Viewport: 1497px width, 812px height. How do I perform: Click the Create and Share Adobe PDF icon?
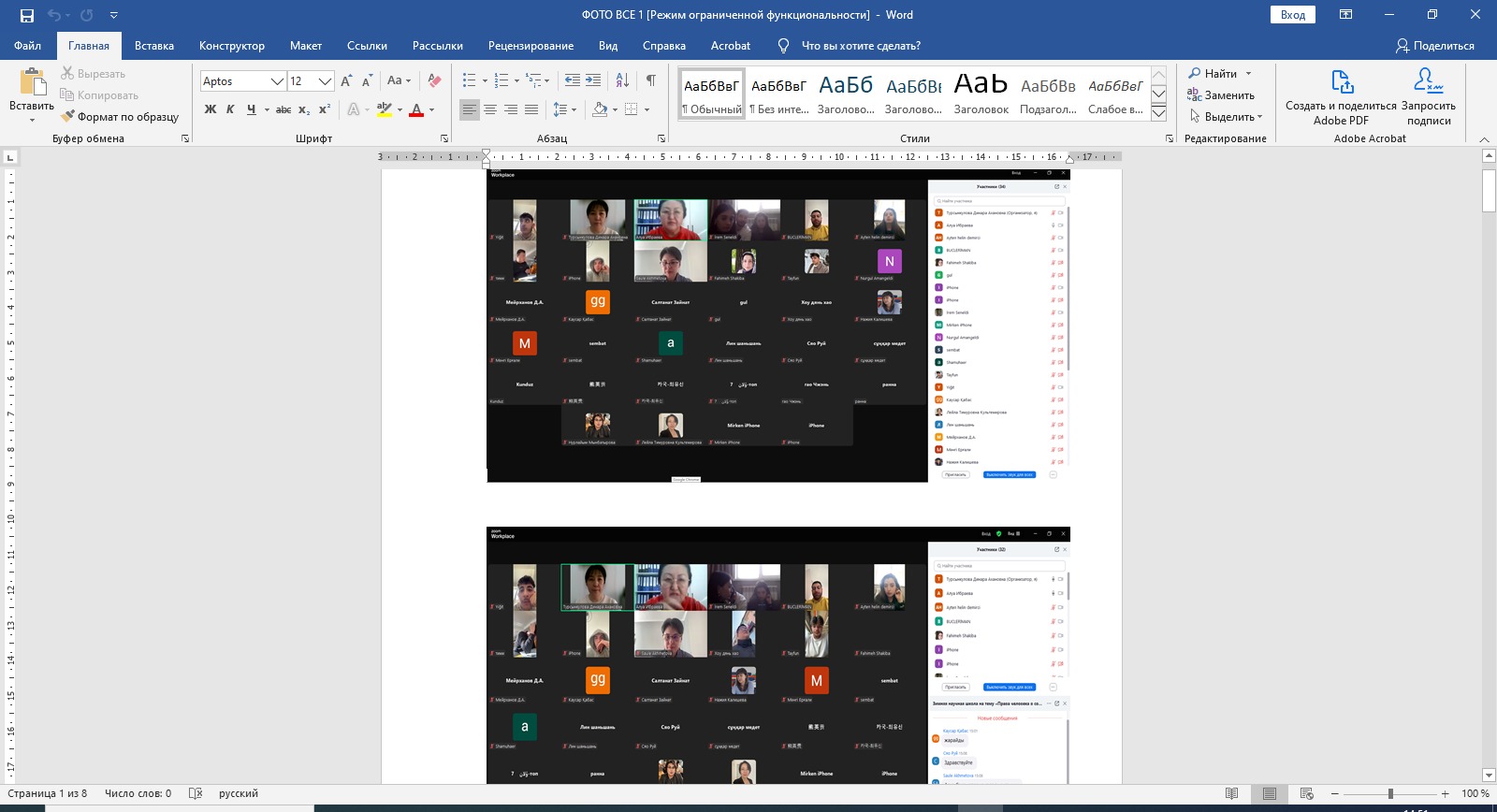point(1342,82)
